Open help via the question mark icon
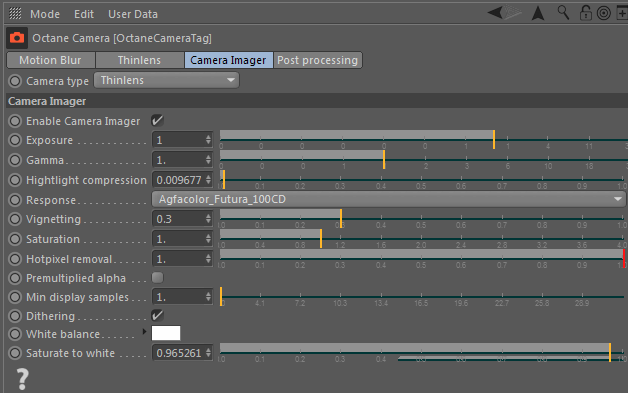 click(x=22, y=379)
